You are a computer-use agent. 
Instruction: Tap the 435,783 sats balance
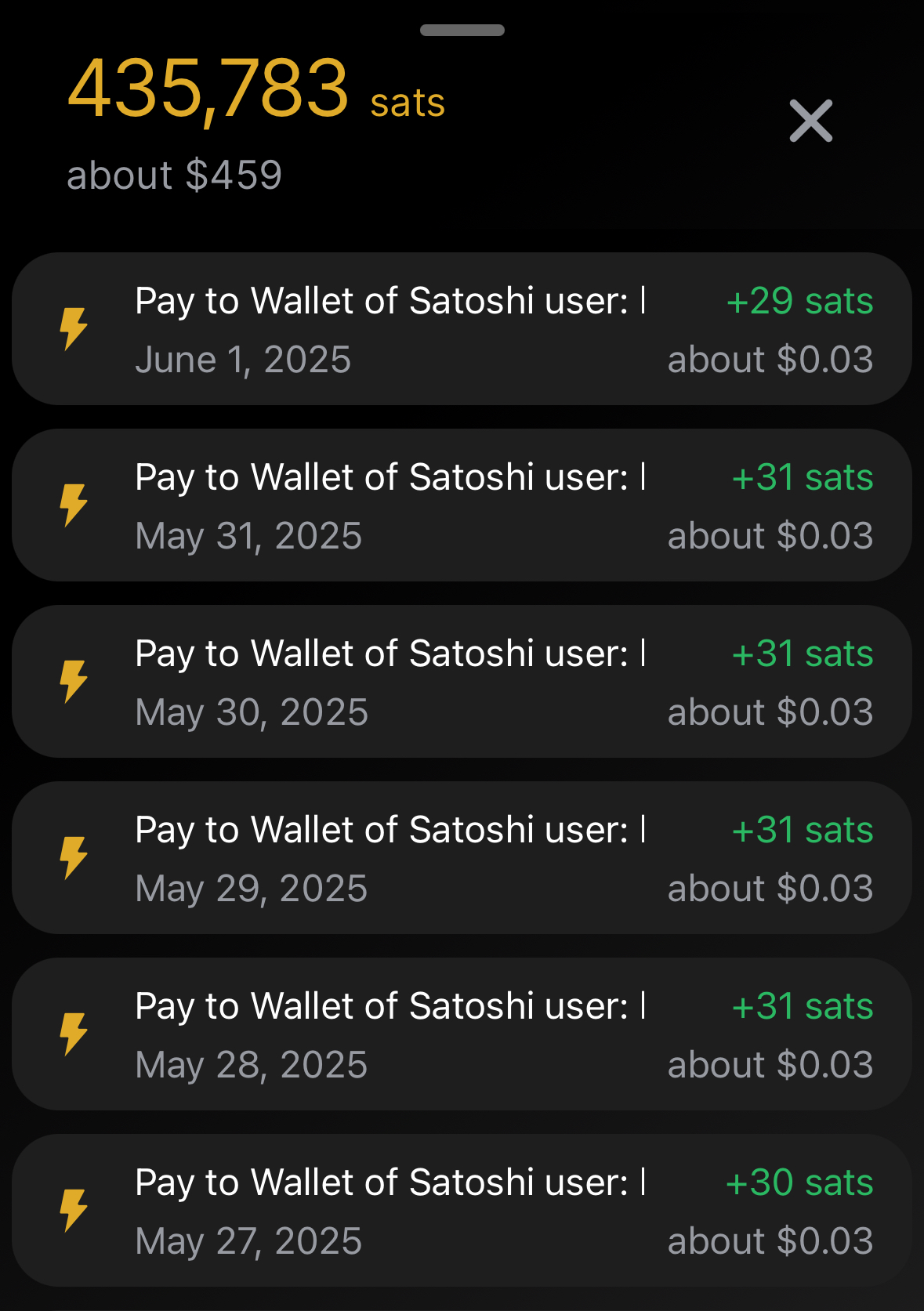click(256, 90)
